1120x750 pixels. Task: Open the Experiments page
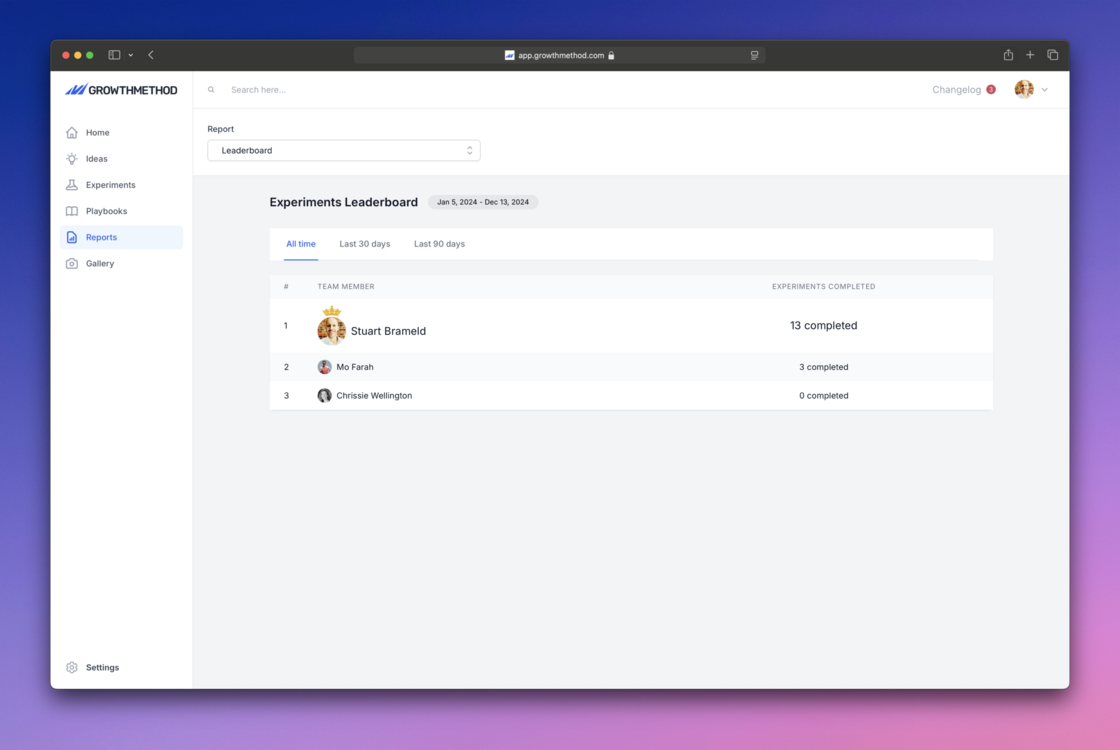tap(121, 185)
